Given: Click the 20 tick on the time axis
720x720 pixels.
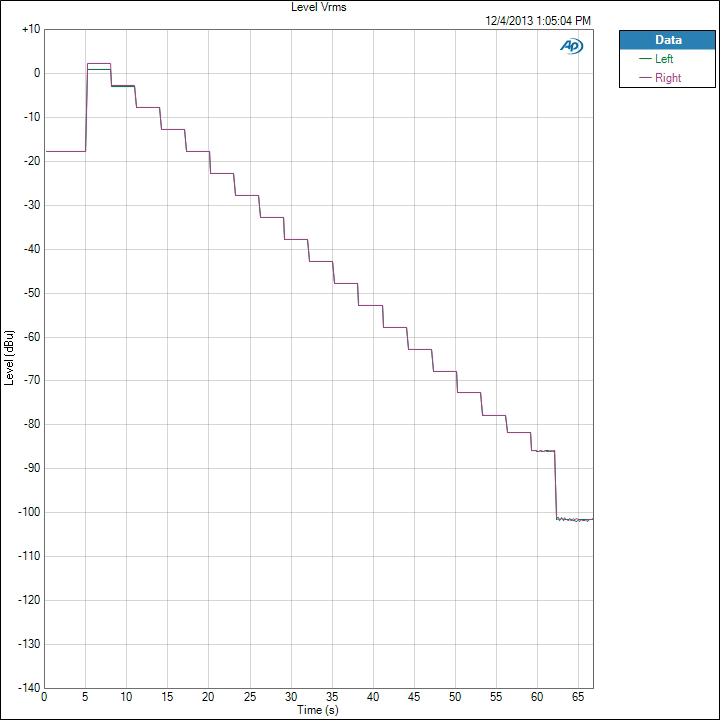Looking at the screenshot, I should [x=208, y=697].
